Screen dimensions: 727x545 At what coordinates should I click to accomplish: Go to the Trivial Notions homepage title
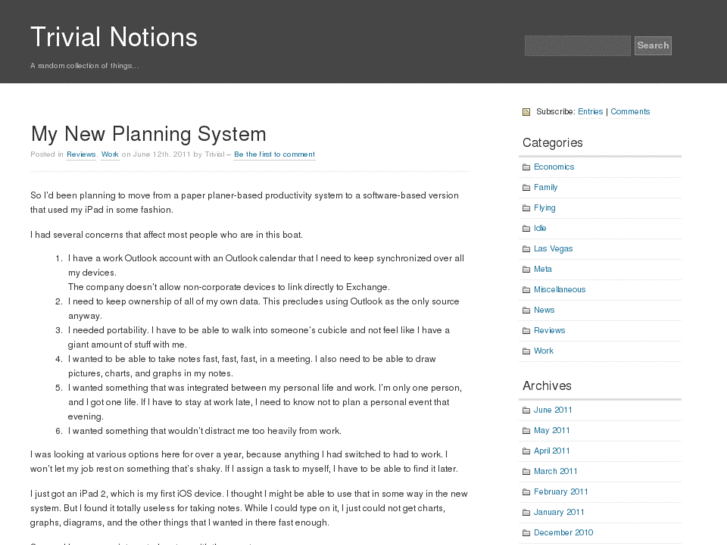click(x=114, y=37)
